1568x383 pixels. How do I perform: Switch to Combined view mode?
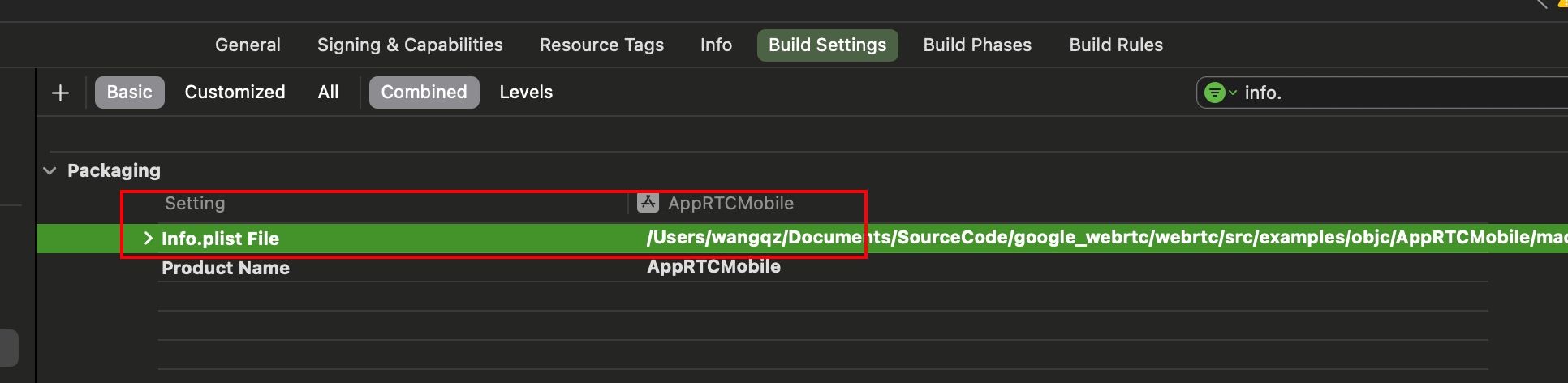click(424, 93)
